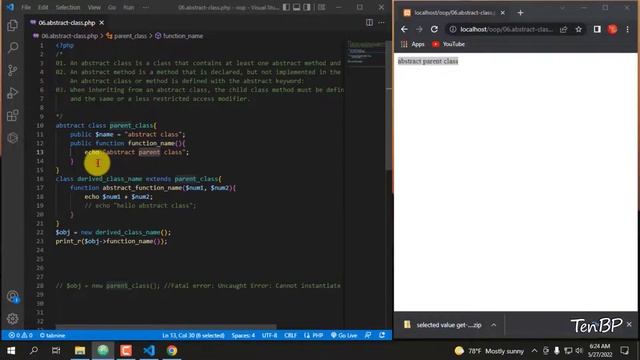
Task: Open Windows Start menu
Action: pyautogui.click(x=11, y=351)
